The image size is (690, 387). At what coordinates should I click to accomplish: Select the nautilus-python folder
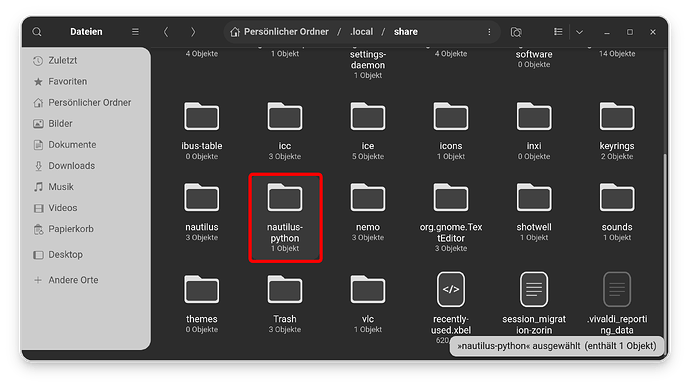(x=285, y=218)
